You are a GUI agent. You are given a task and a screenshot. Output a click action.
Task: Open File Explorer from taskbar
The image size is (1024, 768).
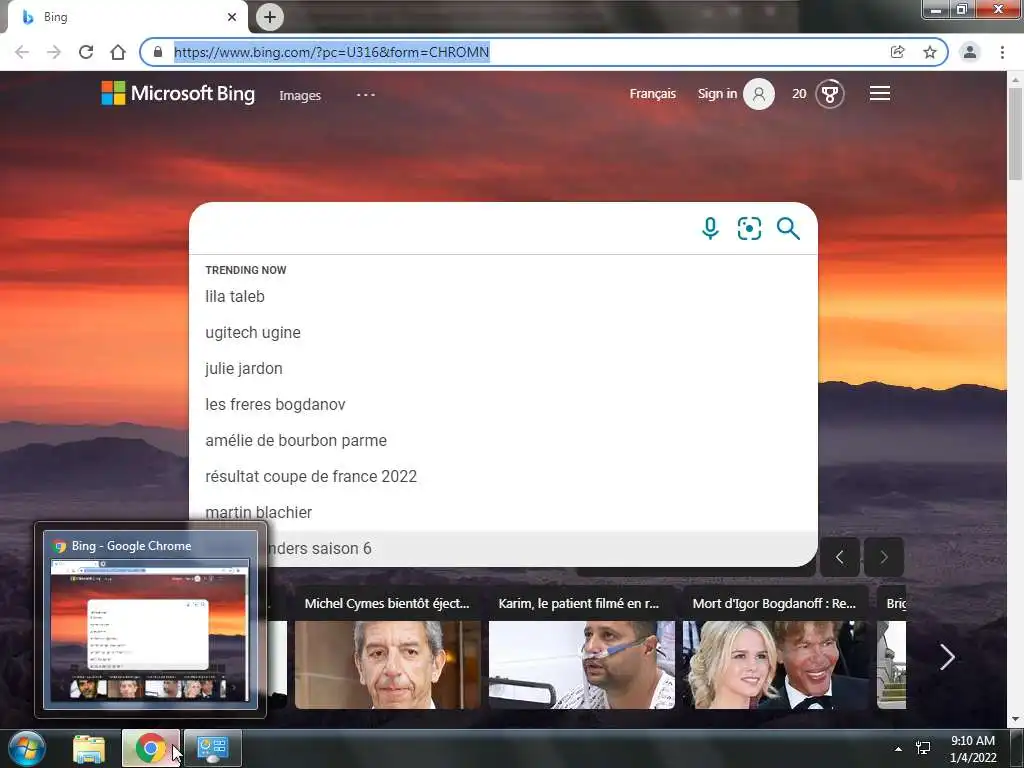(x=89, y=748)
